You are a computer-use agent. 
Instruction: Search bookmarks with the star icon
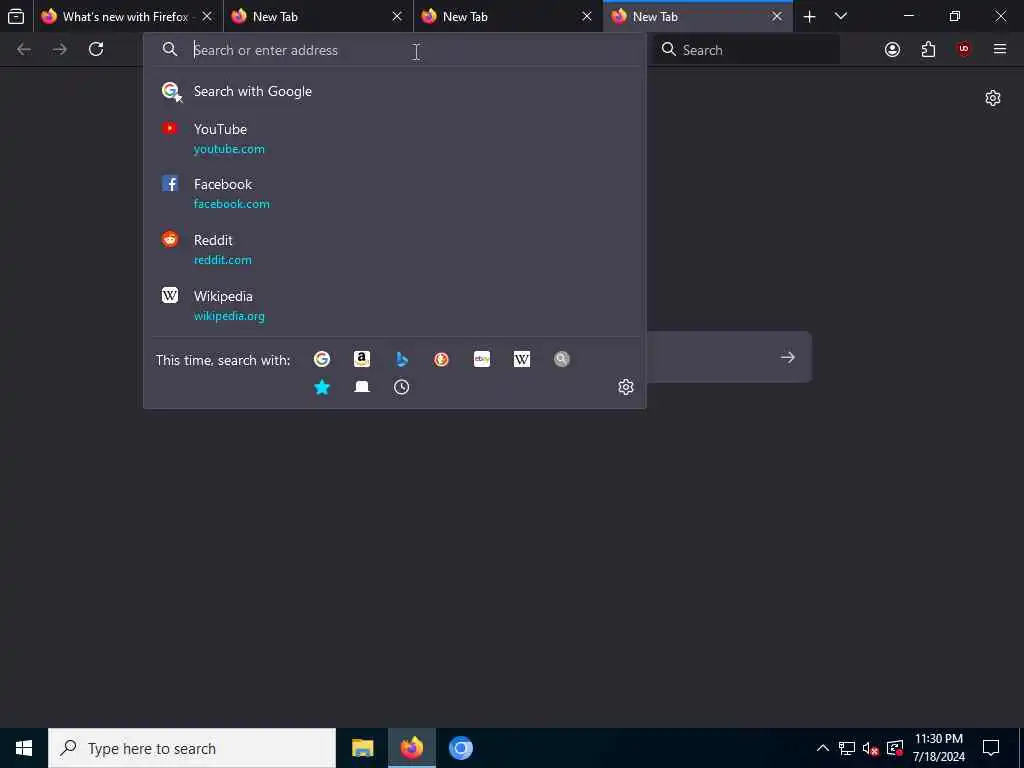click(322, 387)
